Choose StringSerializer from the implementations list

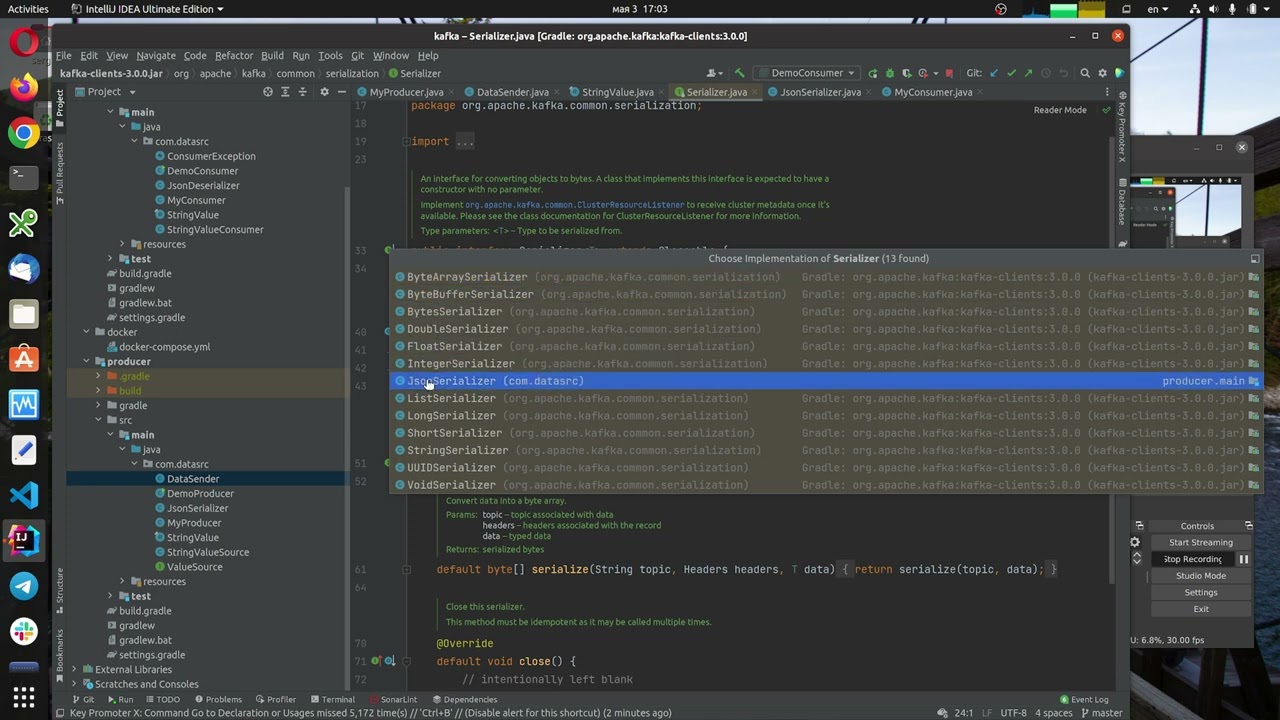coord(825,450)
